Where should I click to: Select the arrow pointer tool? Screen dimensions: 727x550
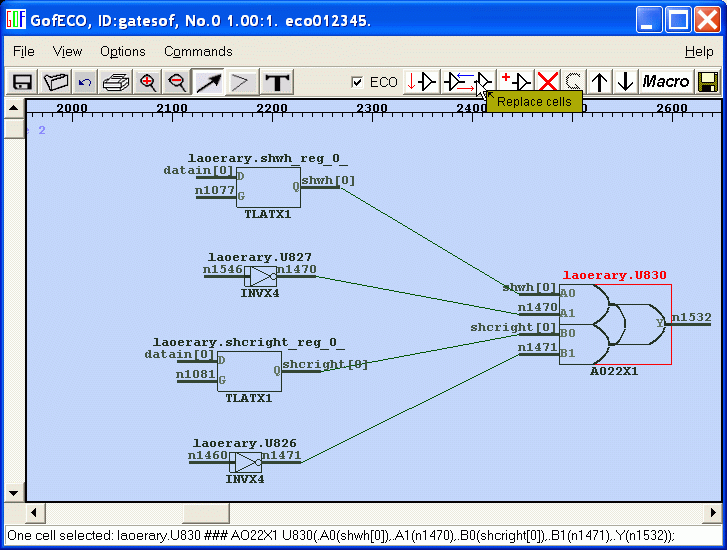209,83
